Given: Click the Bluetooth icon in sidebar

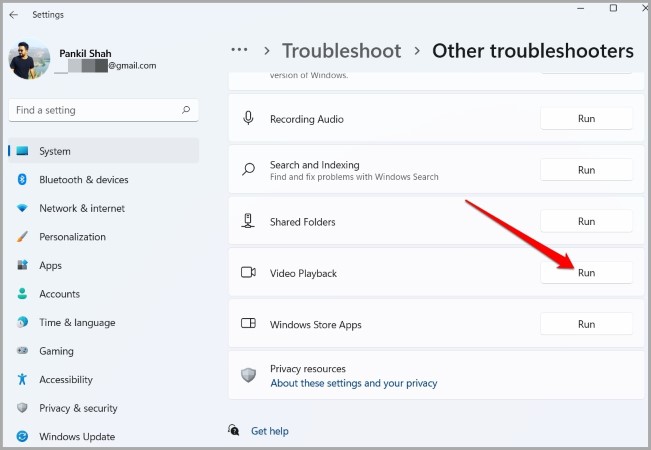Looking at the screenshot, I should click(x=22, y=179).
